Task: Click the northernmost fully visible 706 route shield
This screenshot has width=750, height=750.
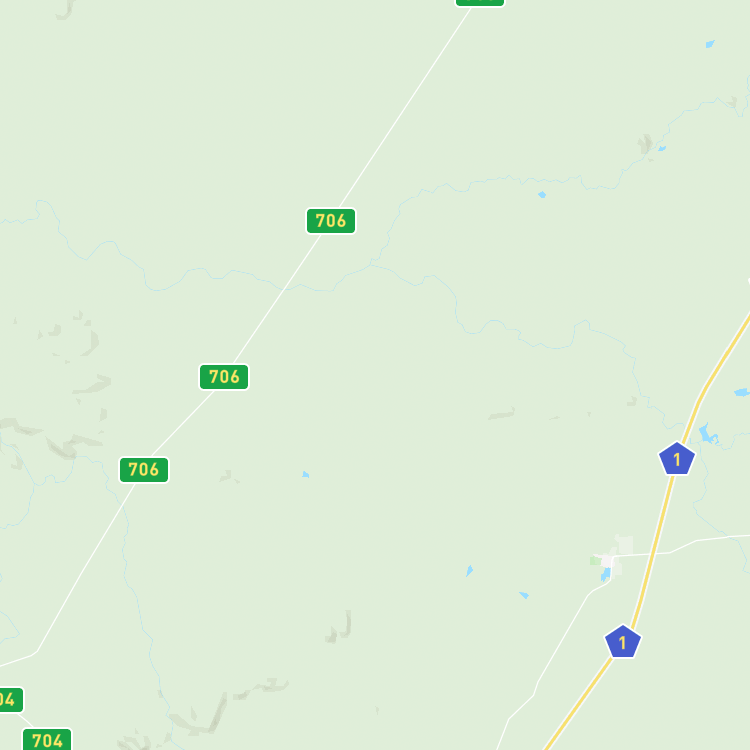Action: coord(331,221)
